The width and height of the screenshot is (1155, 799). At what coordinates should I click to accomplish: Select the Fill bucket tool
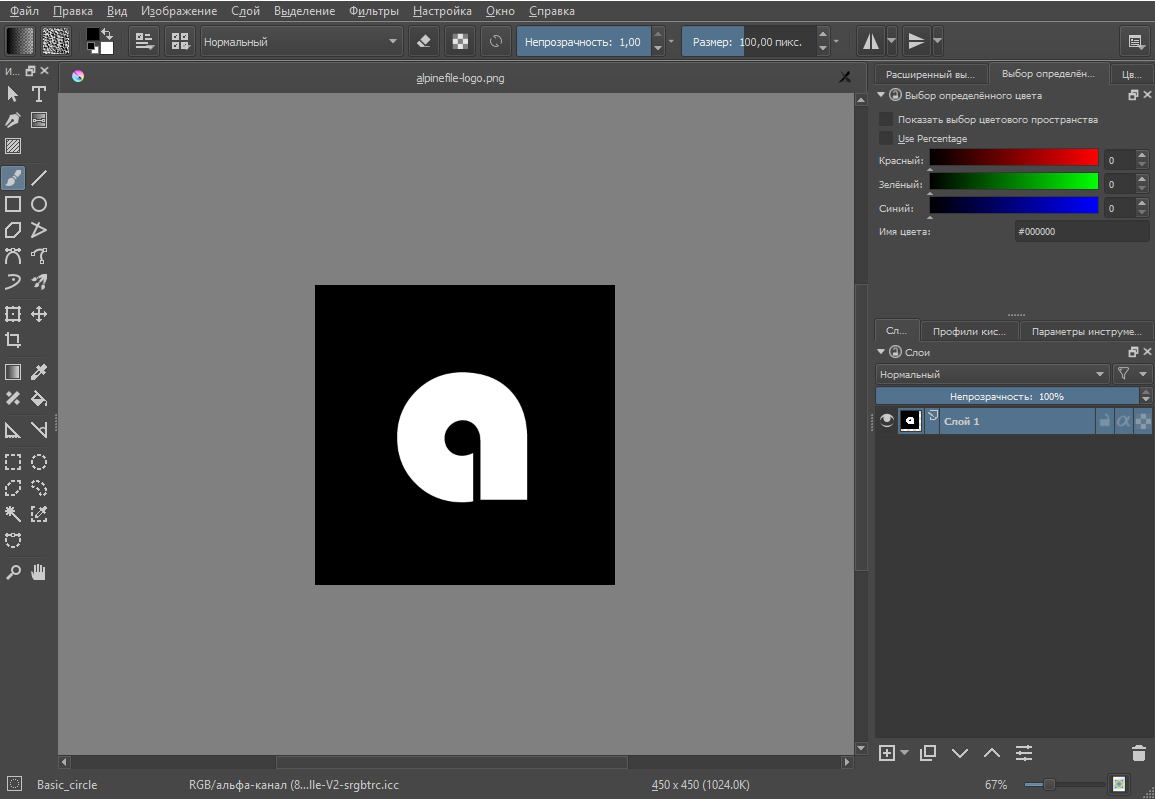click(x=39, y=398)
